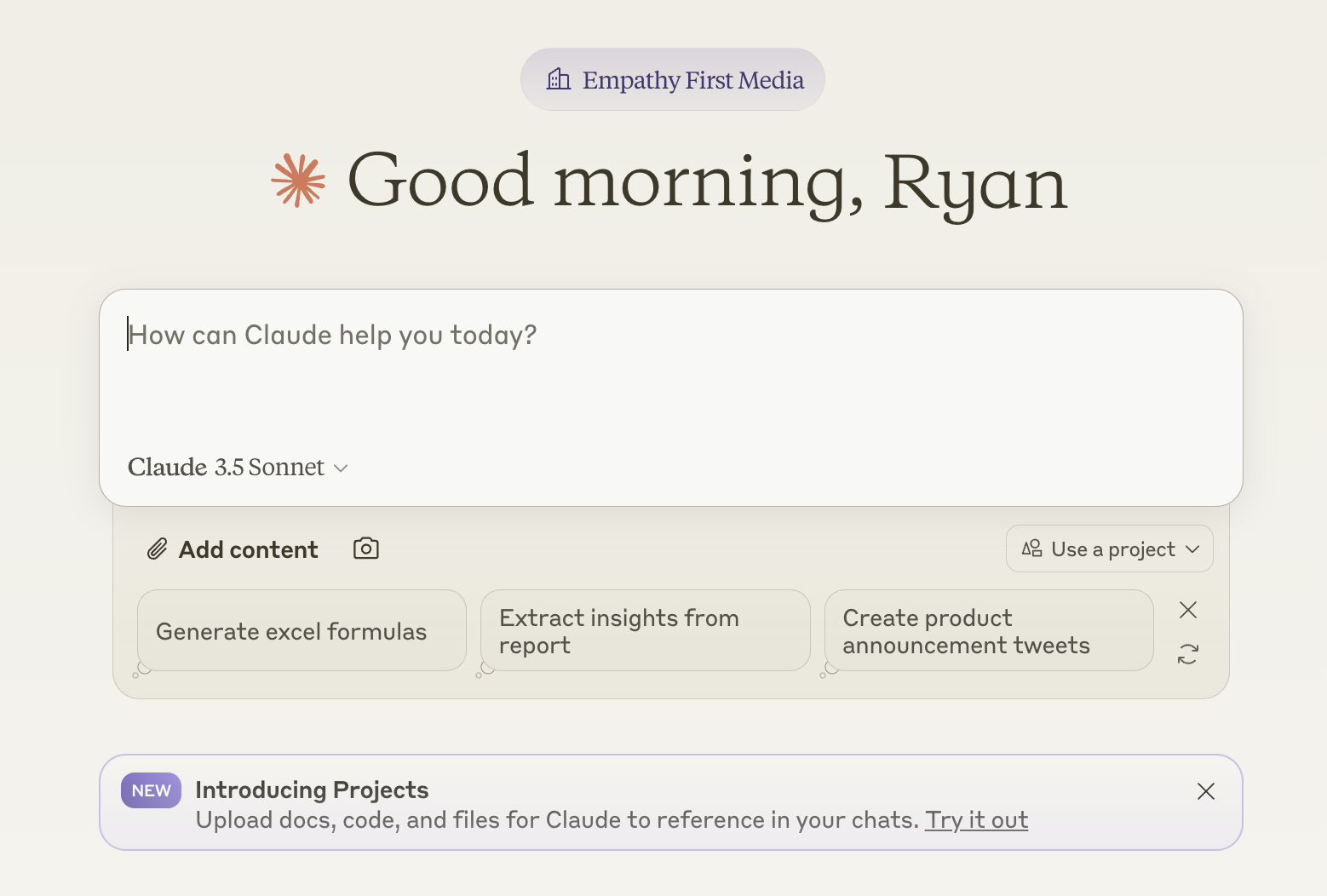1327x896 pixels.
Task: Select the Empathy First Media organization badge
Action: point(672,79)
